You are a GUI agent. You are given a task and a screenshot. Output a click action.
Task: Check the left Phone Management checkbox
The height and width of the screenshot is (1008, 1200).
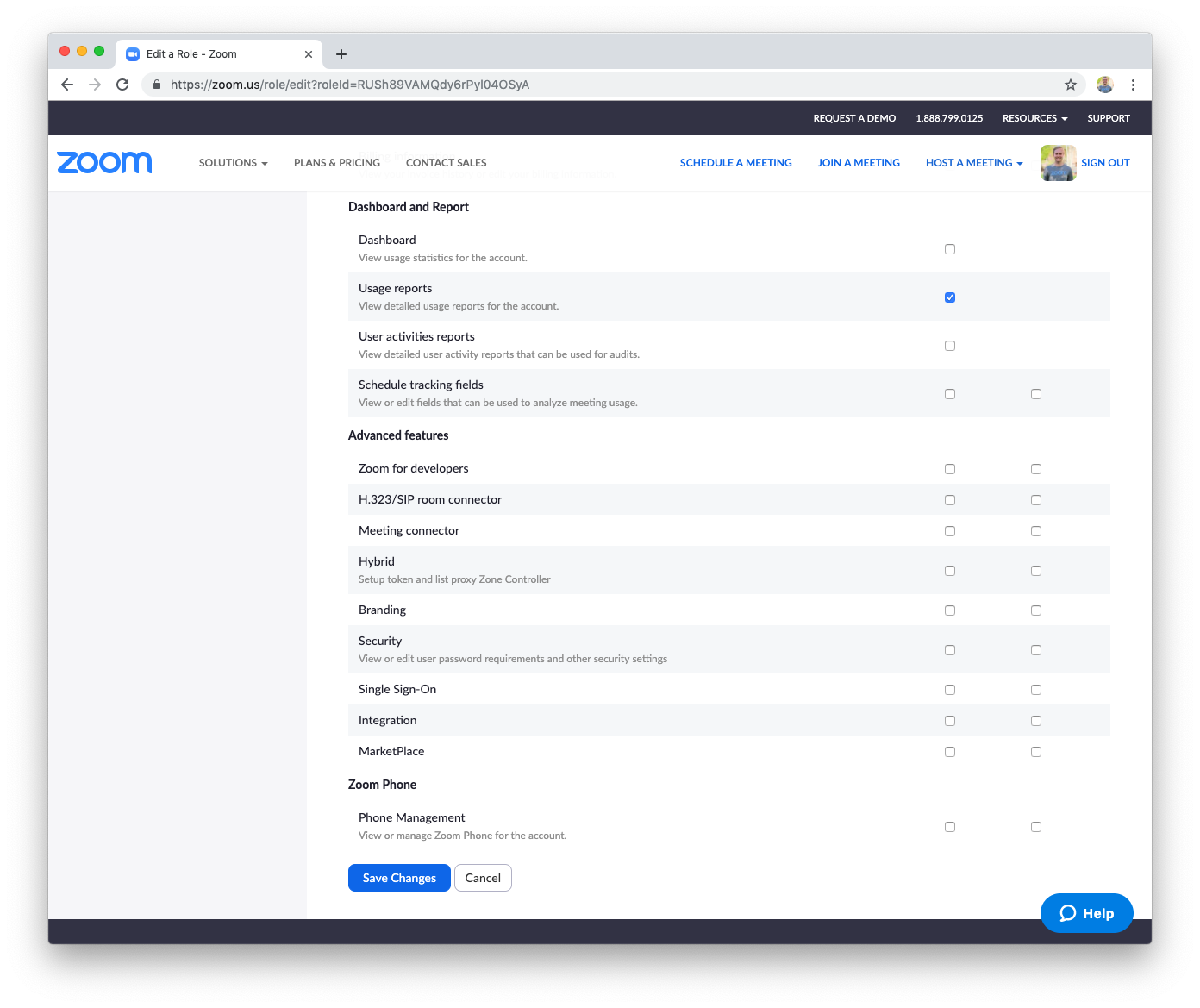(950, 827)
